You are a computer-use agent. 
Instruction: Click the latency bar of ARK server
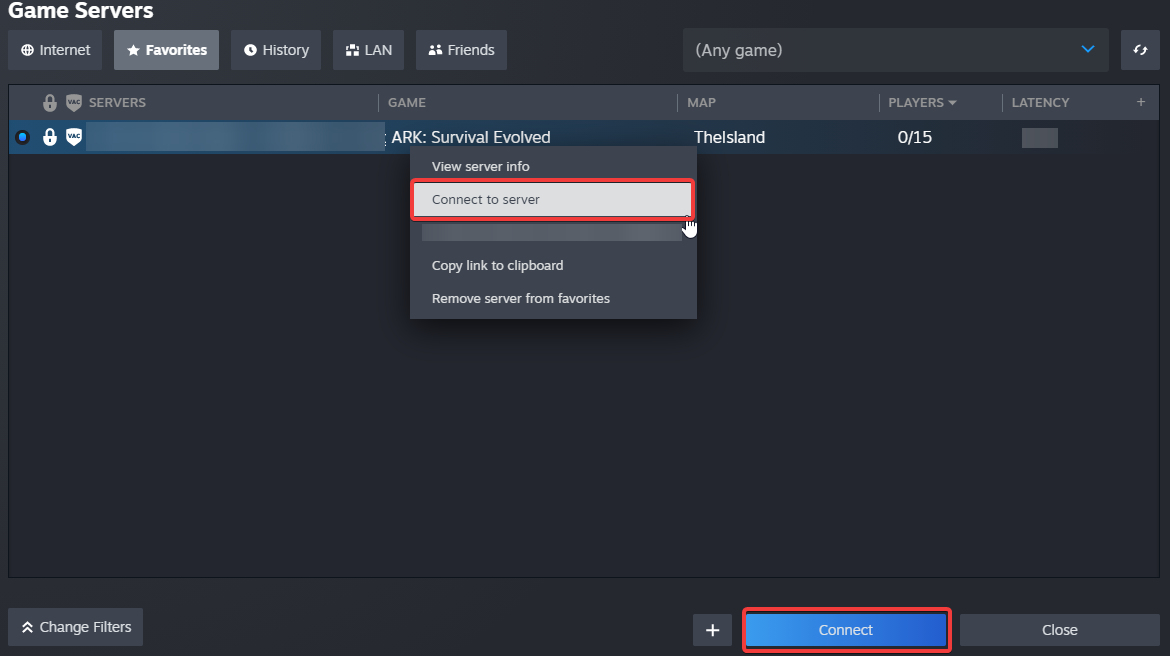[1039, 138]
